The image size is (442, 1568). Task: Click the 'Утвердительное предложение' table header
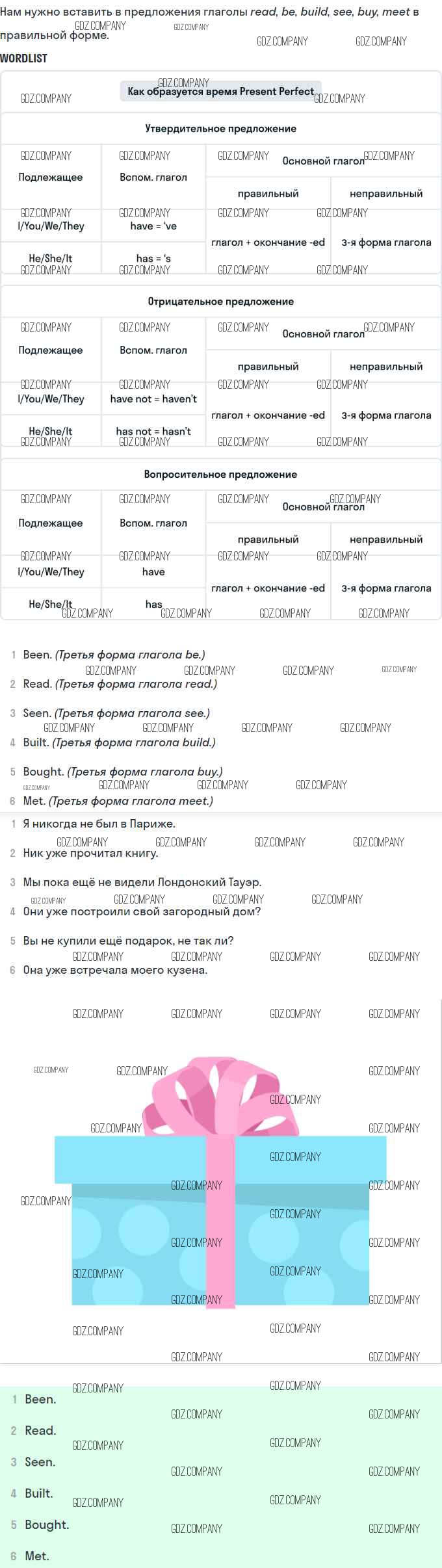220,129
